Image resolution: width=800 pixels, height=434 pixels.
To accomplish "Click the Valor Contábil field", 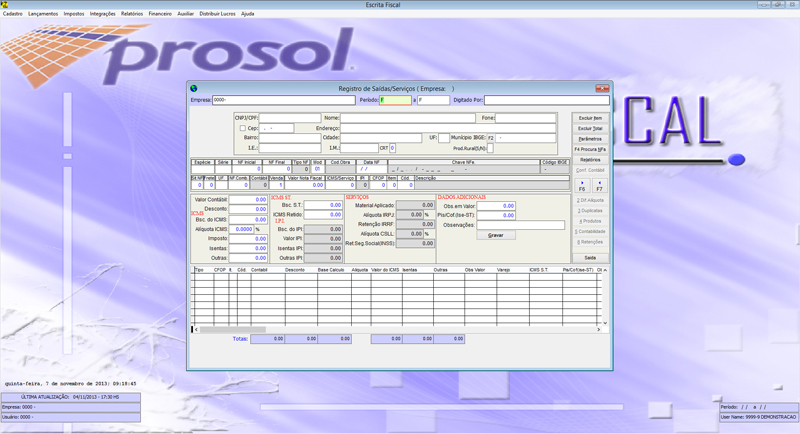I will 248,199.
